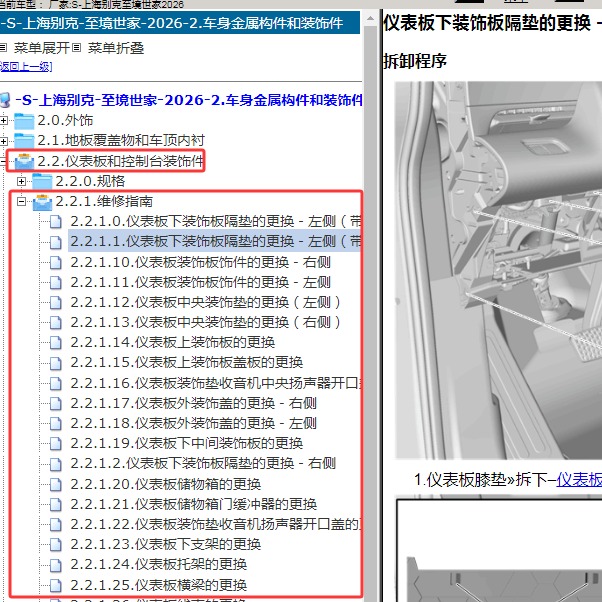The height and width of the screenshot is (602, 602).
Task: Open 2.2.1.2.仪表板下装饰板隔垫的更换 - 右侧
Action: pyautogui.click(x=203, y=463)
